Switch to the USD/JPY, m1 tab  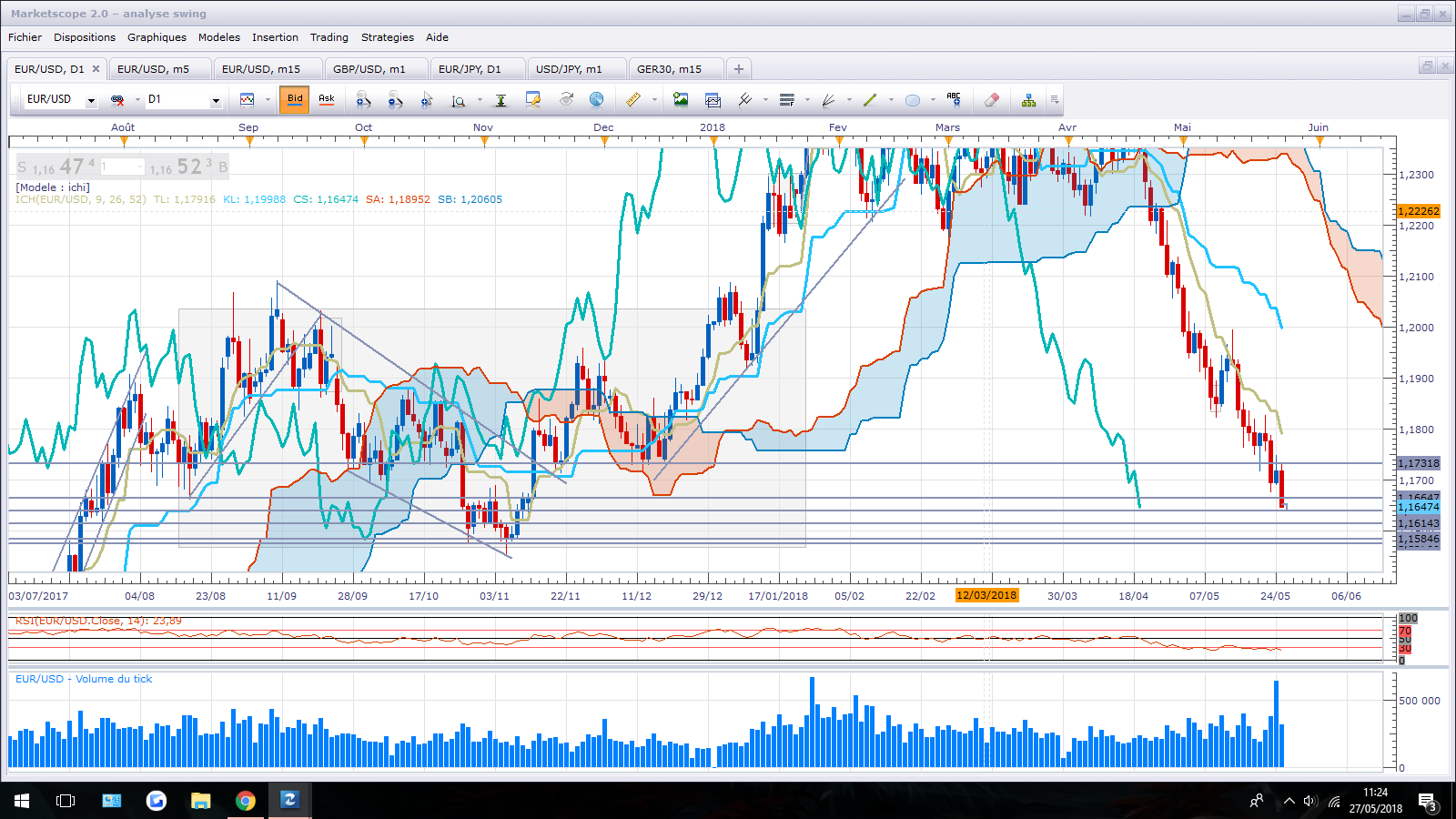click(x=577, y=69)
